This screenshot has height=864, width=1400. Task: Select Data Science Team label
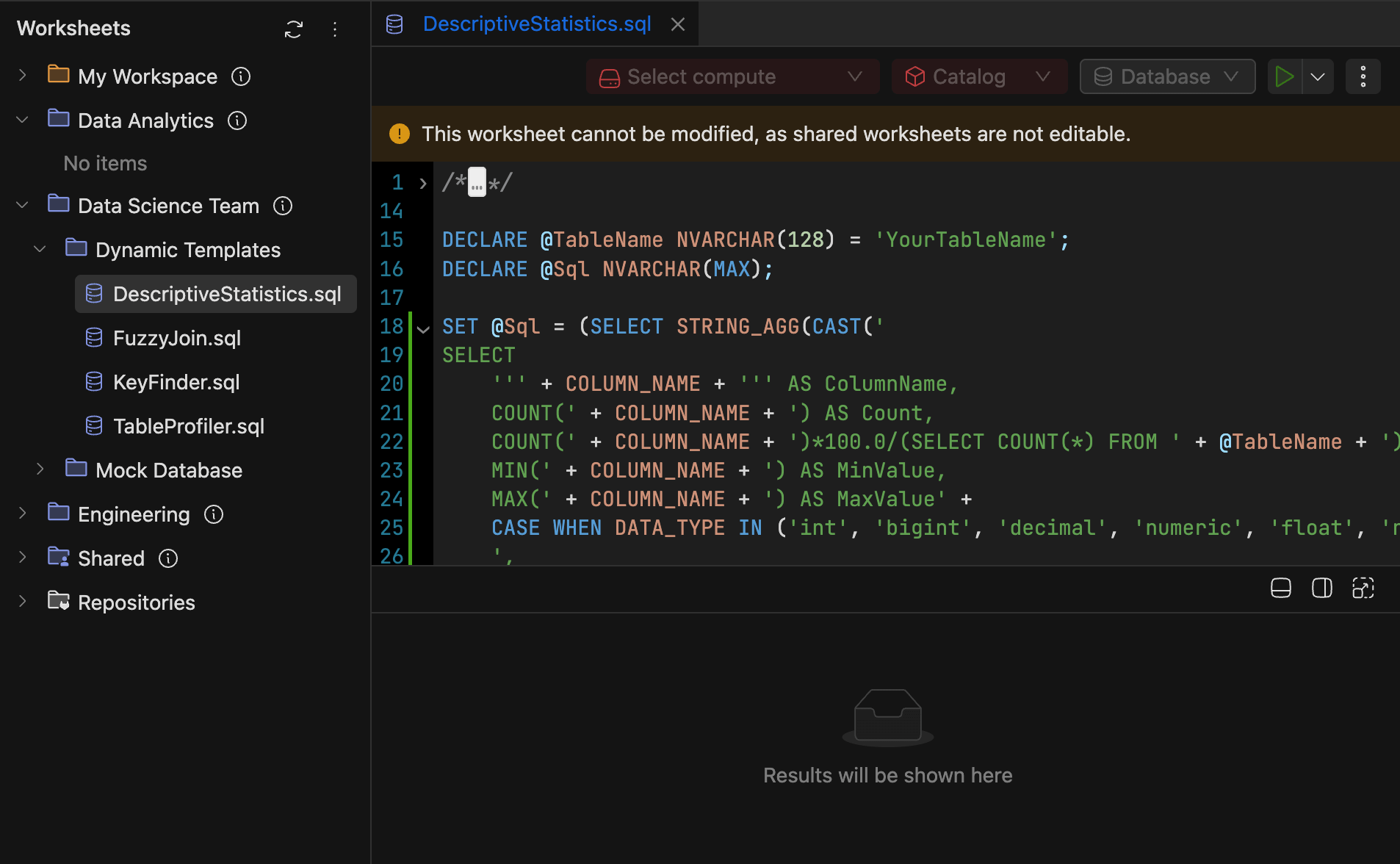click(168, 206)
